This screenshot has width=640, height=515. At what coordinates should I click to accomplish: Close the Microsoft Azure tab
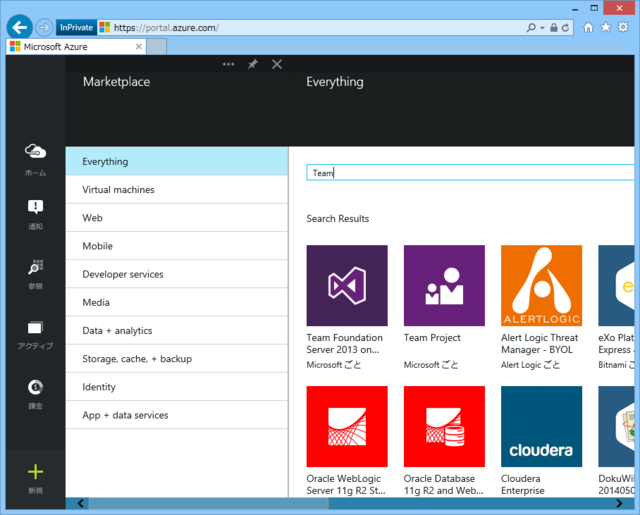click(x=139, y=47)
